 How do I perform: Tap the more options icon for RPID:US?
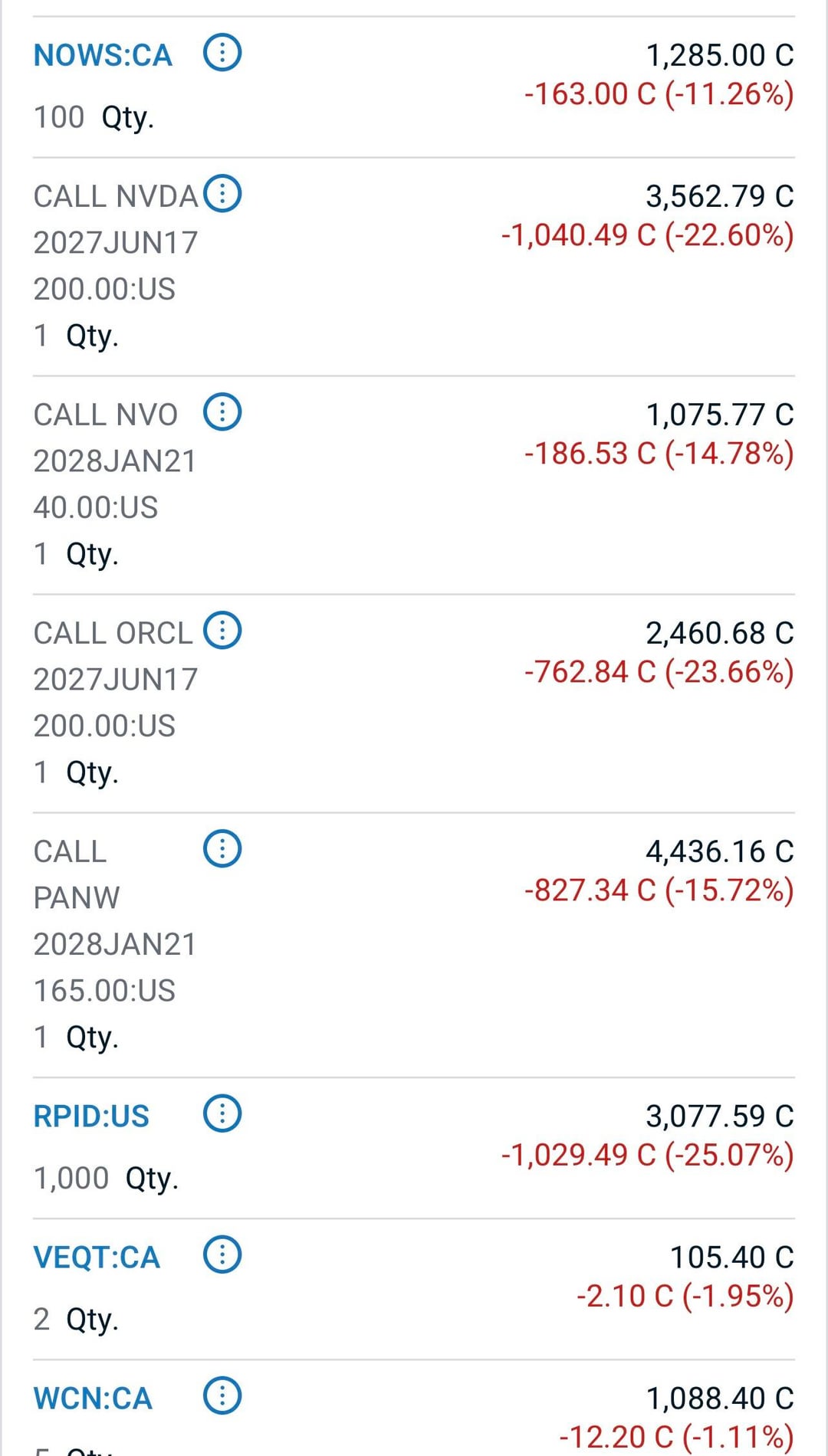[222, 1113]
